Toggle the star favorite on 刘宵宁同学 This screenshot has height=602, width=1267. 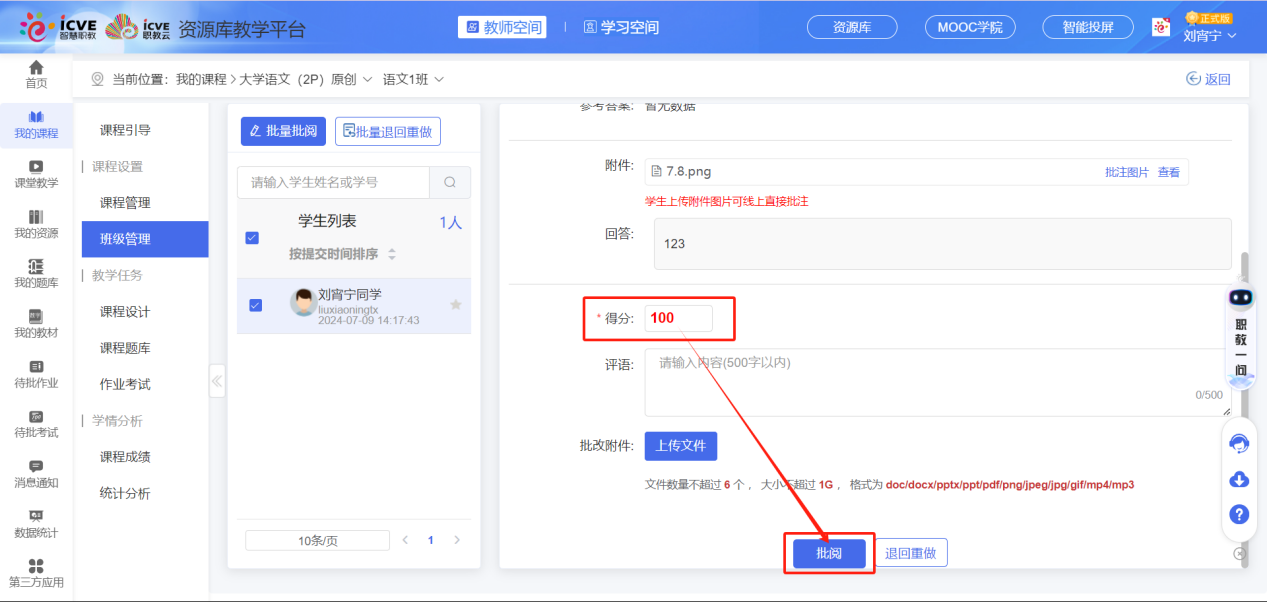tap(455, 305)
